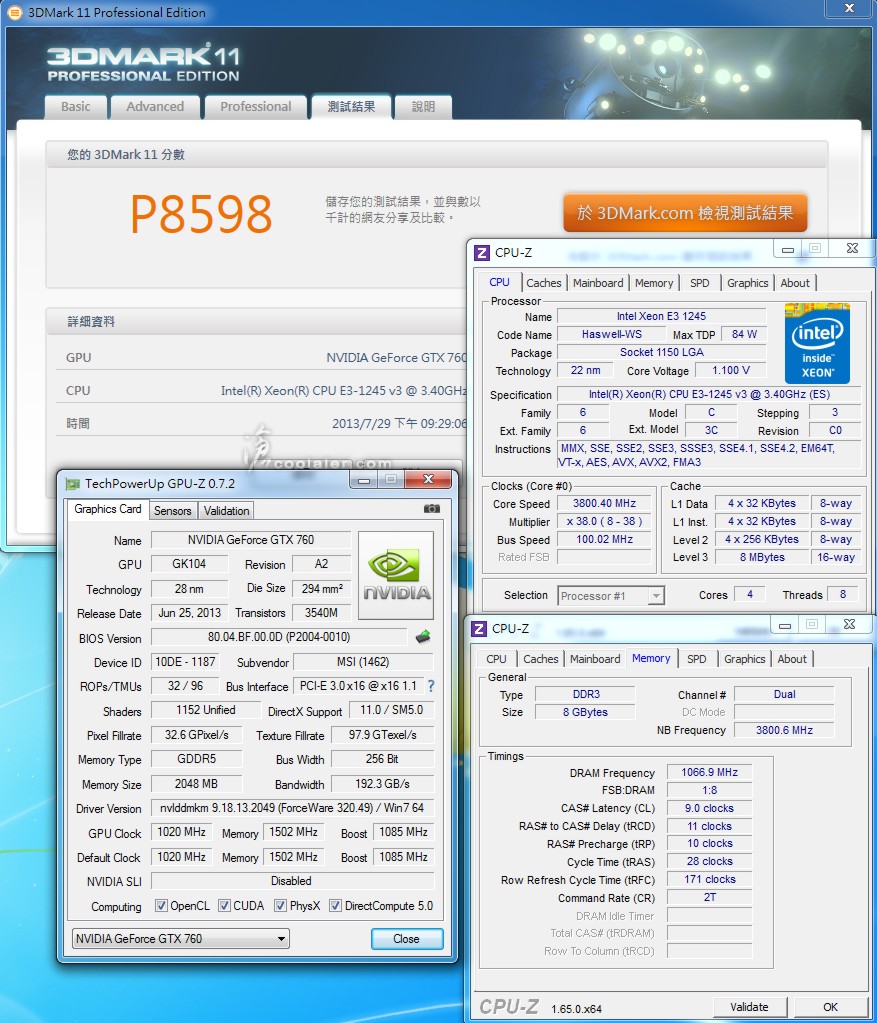Switch to Caches tab in lower CPU-Z window

point(541,659)
